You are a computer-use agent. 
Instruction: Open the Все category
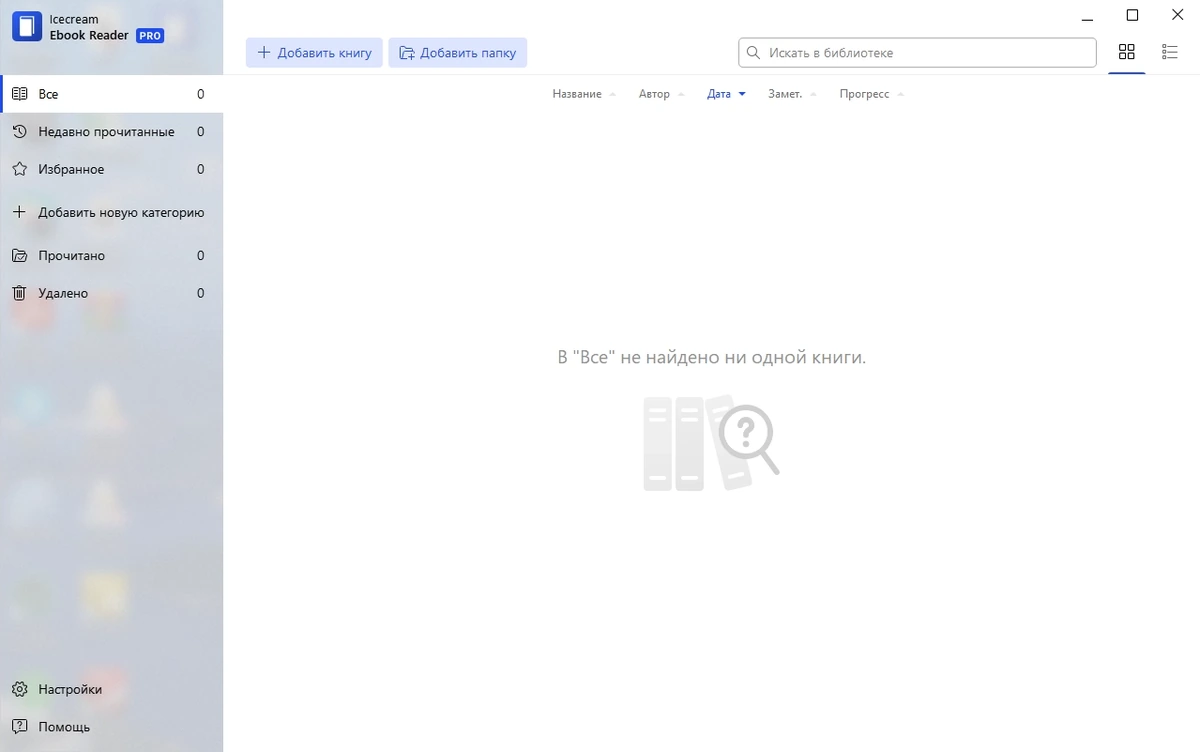pyautogui.click(x=112, y=94)
